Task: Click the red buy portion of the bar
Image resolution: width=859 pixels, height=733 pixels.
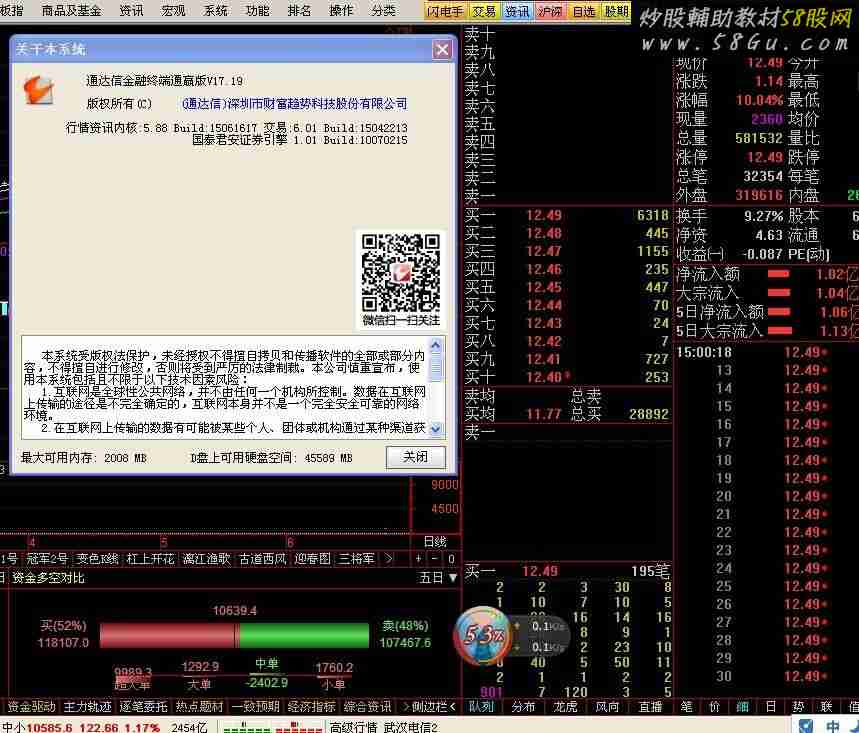Action: pos(169,635)
